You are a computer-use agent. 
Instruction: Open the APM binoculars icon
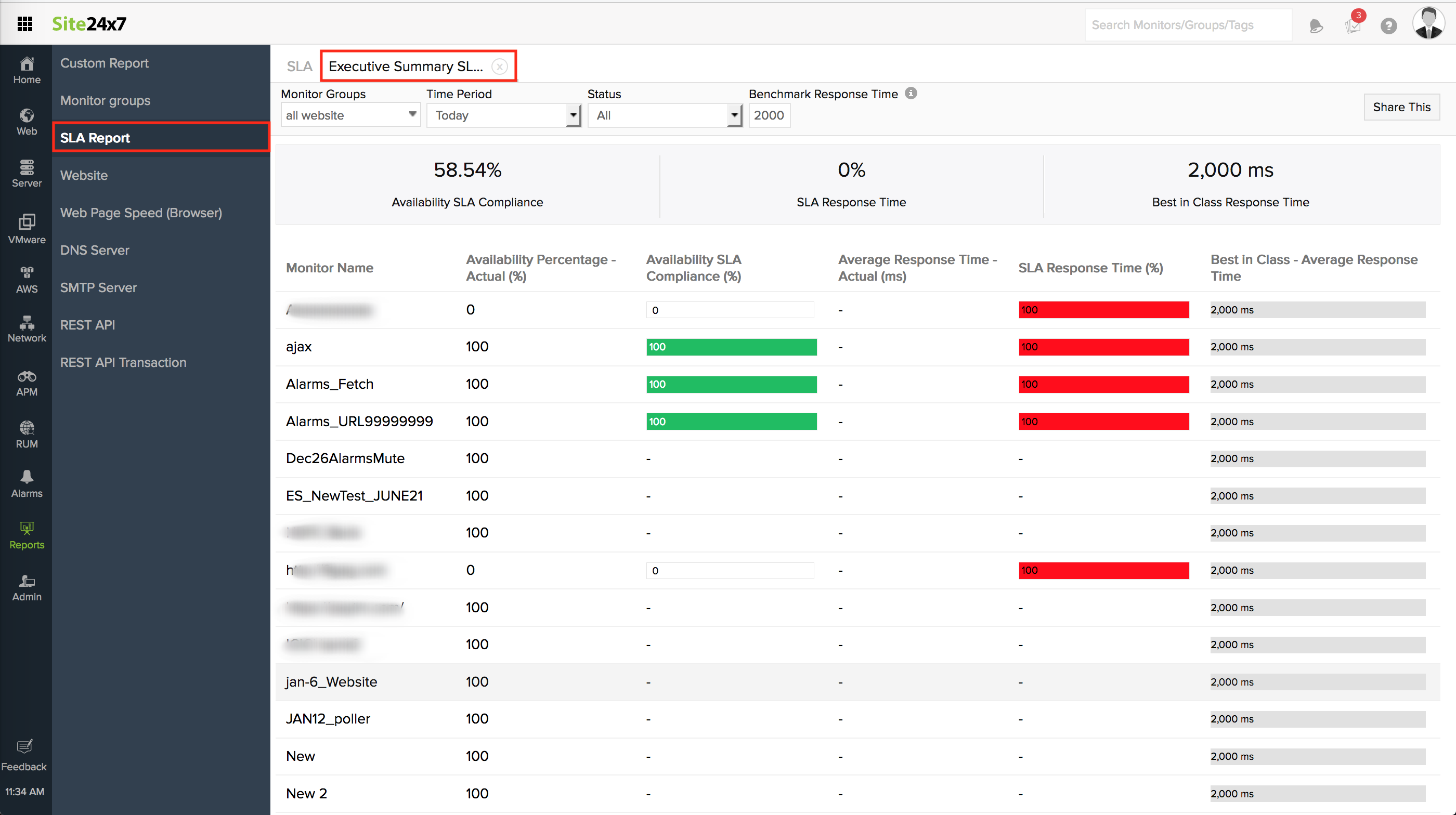[27, 383]
